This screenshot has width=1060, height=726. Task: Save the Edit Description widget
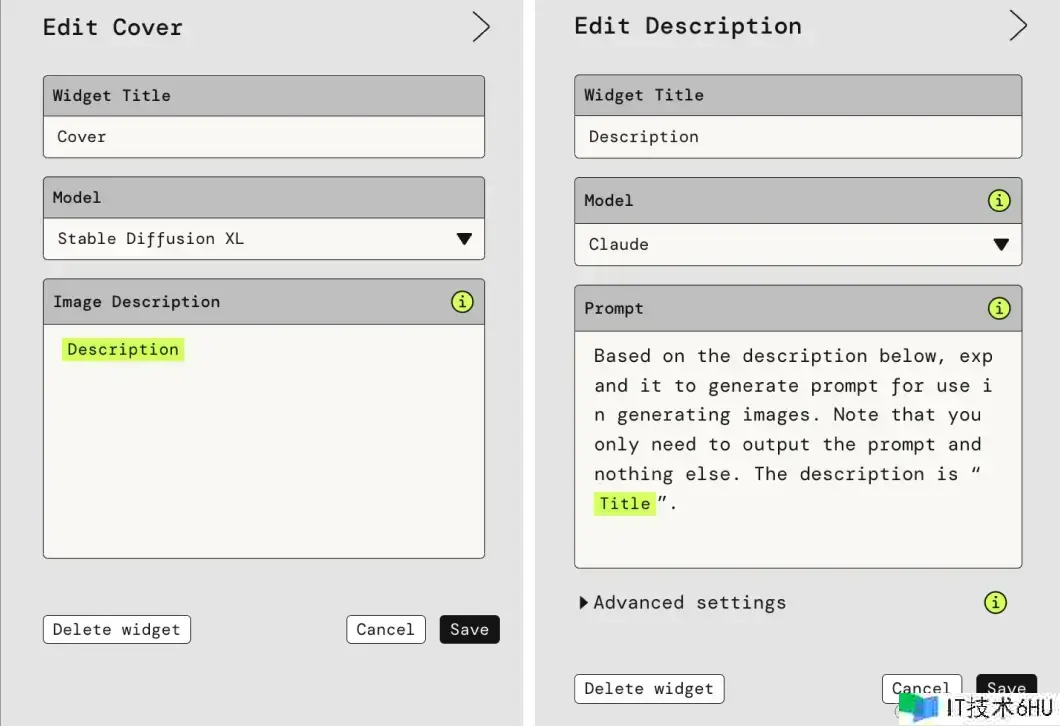1005,687
